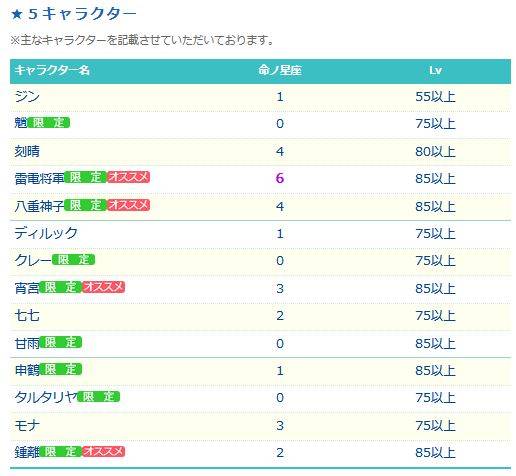This screenshot has width=516, height=476.
Task: Click the note 主なキャラクターを記載させていただいております
Action: pyautogui.click(x=142, y=40)
